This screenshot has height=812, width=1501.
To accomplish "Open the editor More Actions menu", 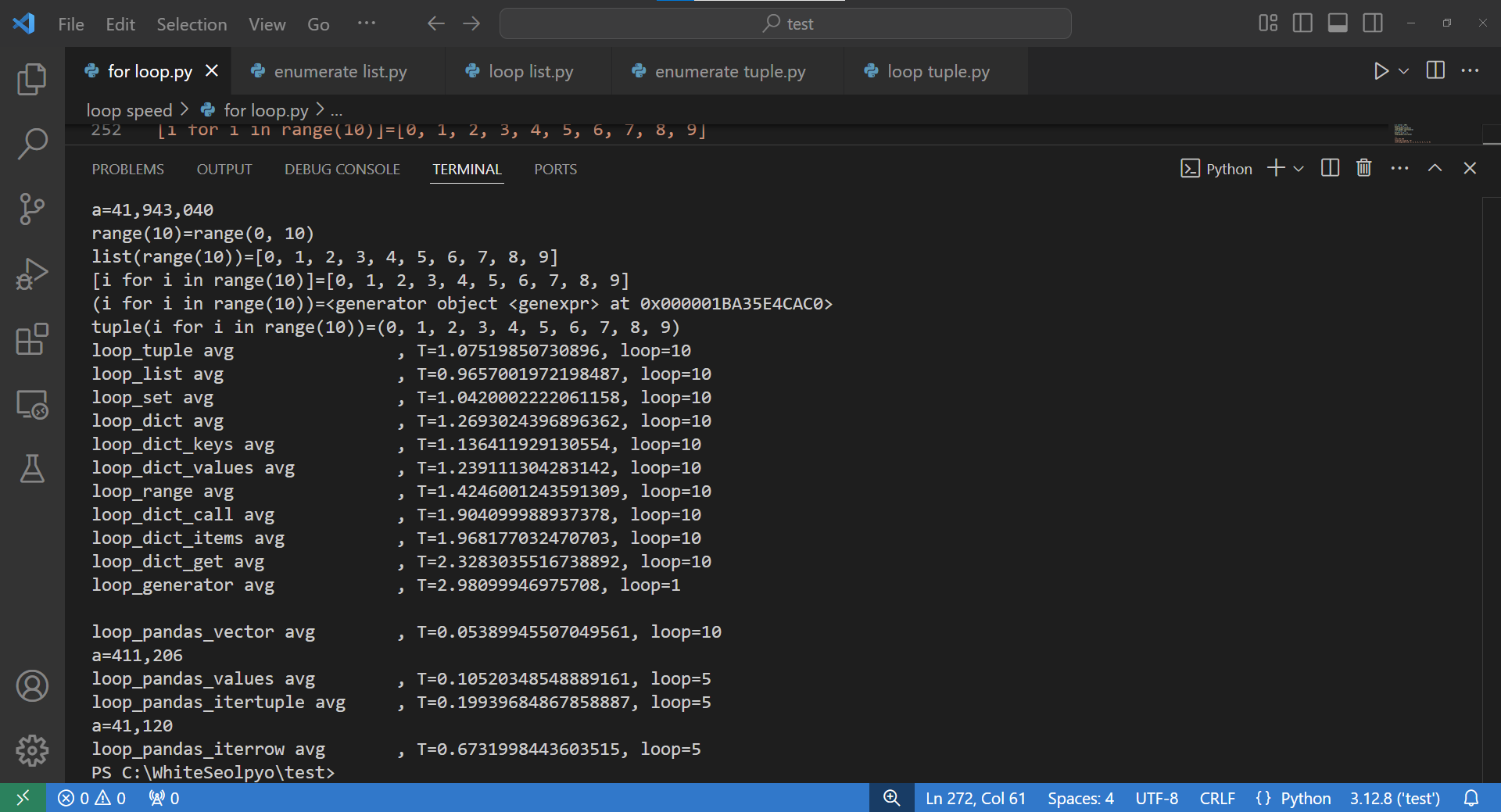I will (x=1470, y=70).
